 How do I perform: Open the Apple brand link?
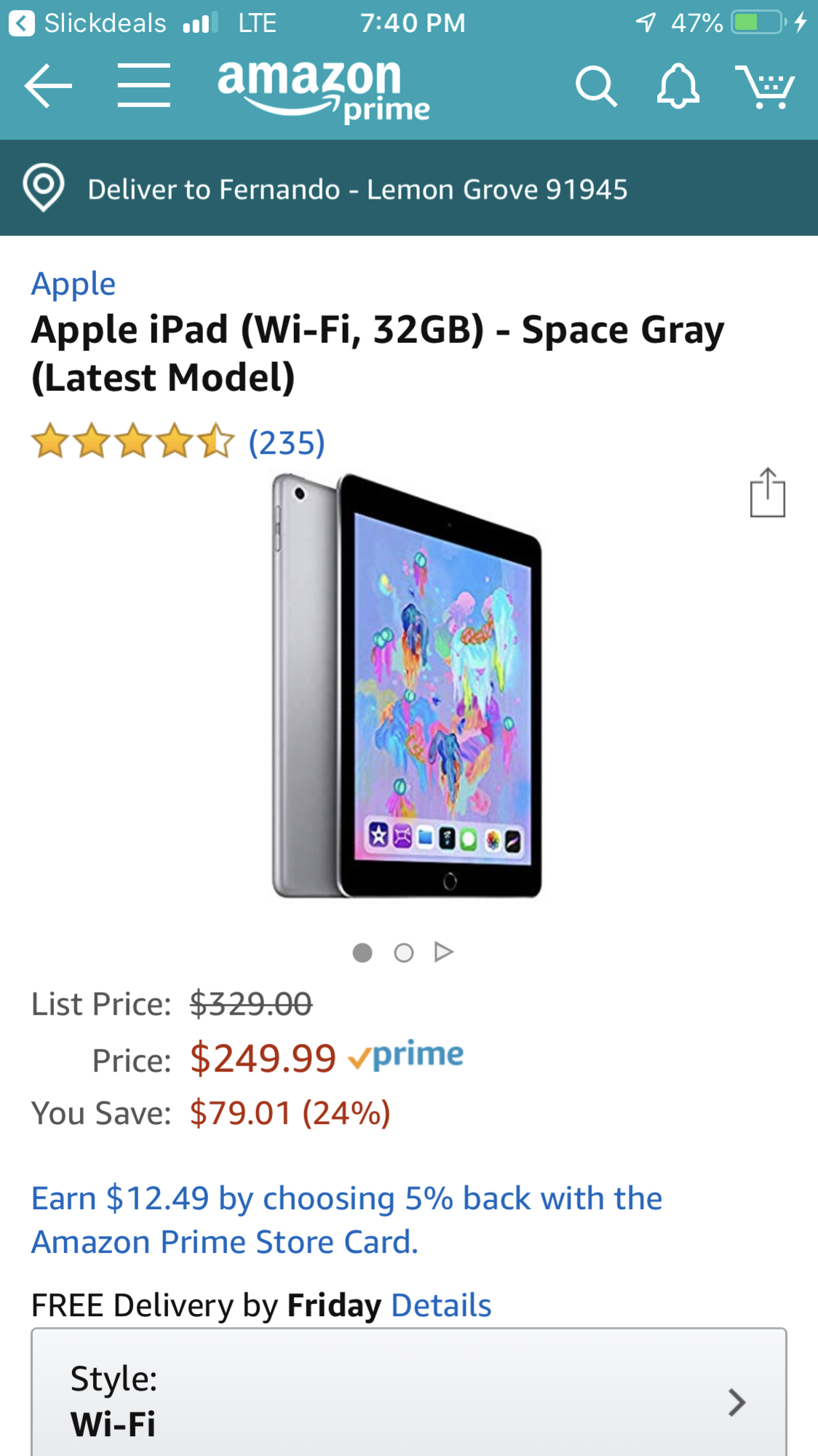tap(74, 284)
